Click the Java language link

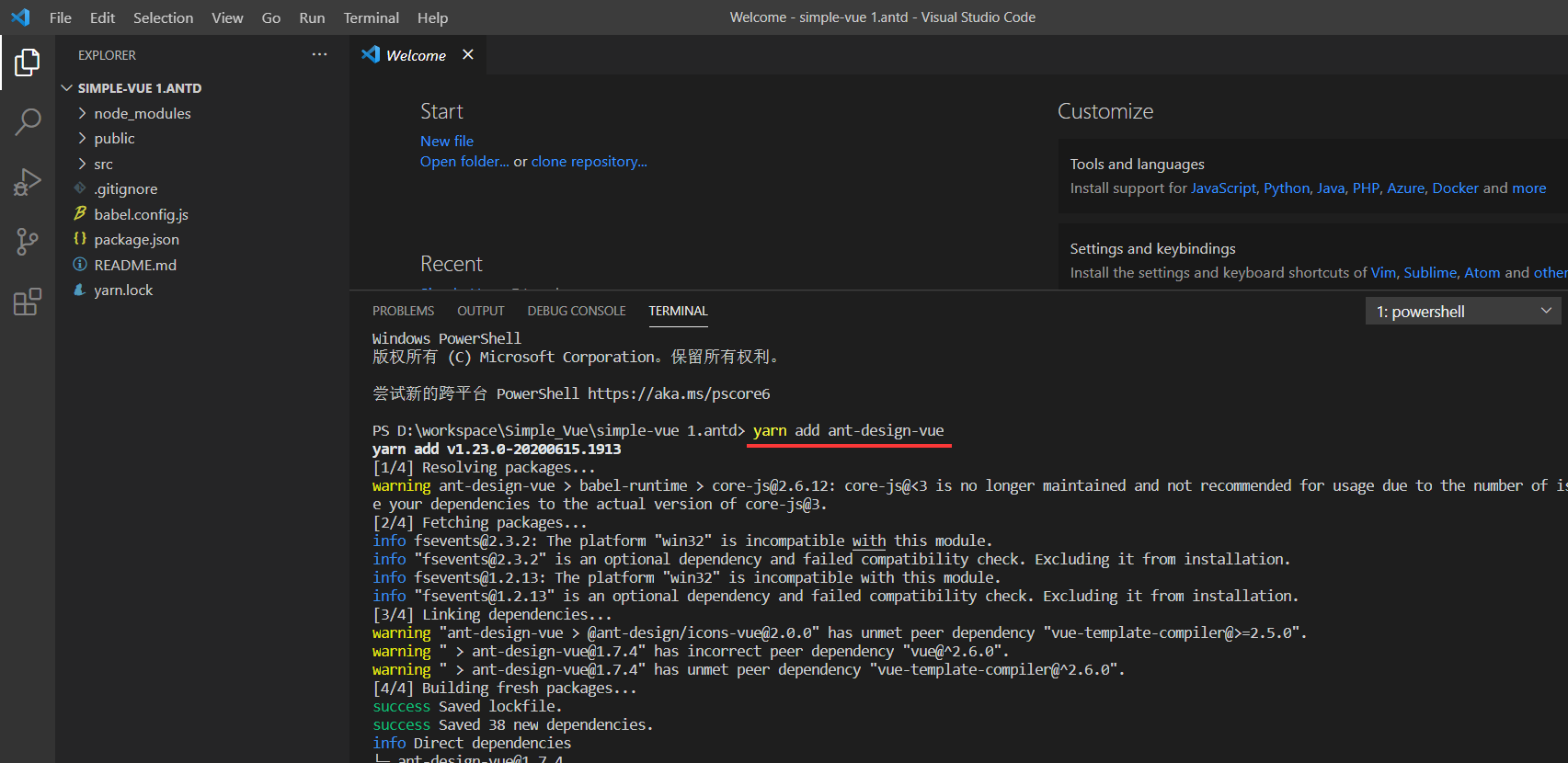(x=1331, y=188)
